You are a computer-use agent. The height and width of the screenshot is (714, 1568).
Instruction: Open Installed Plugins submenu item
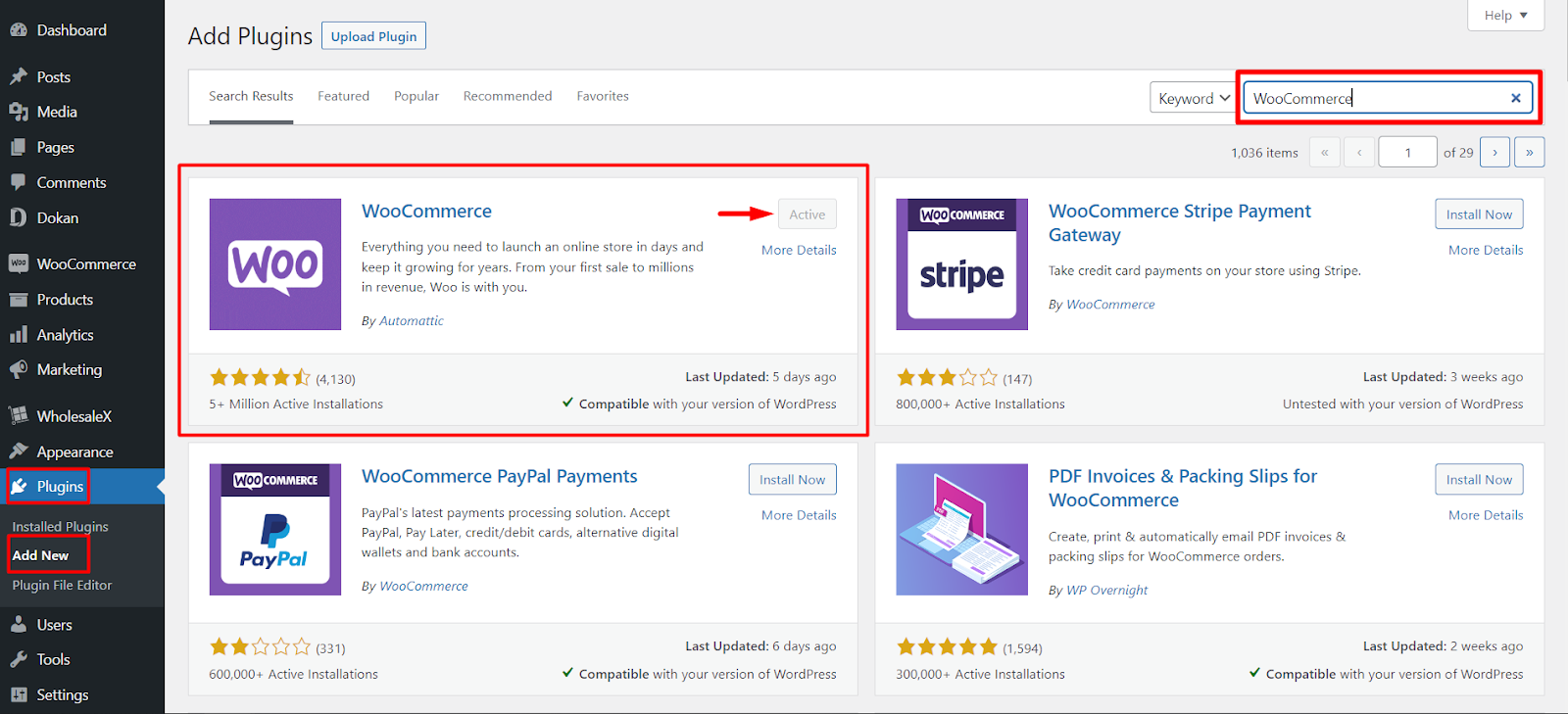[60, 526]
